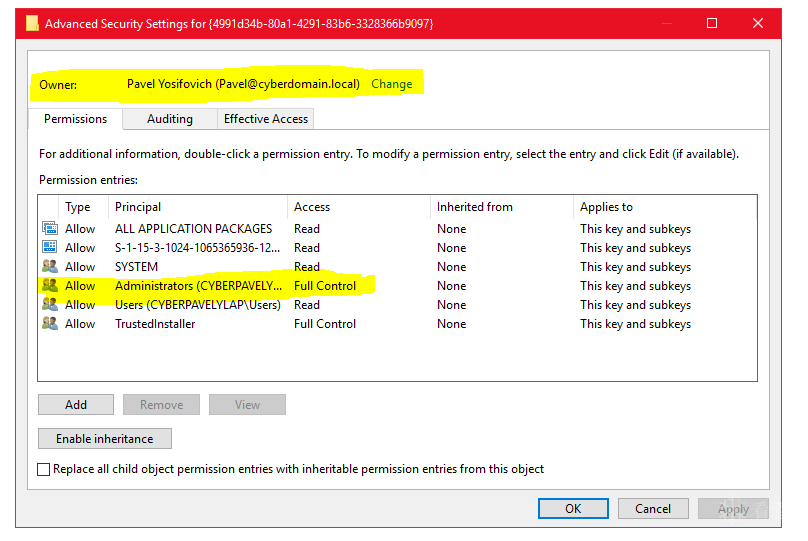Click the Administrators entry group icon
Viewport: 808px width, 541px height.
pos(49,286)
